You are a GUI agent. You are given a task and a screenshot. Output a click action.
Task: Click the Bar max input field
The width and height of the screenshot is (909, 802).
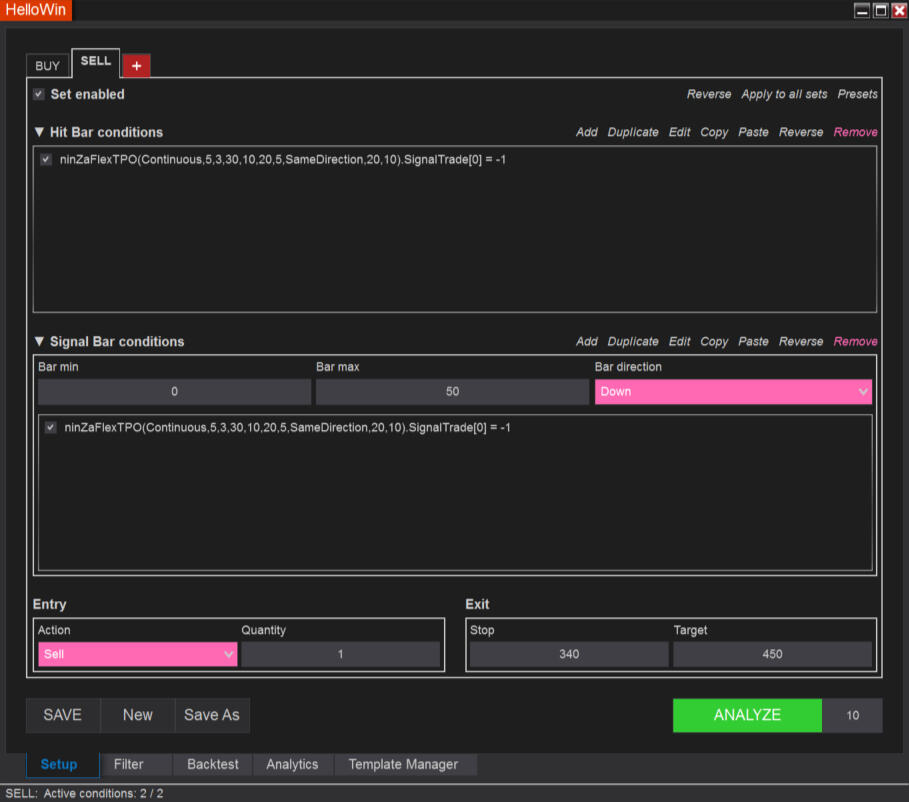pyautogui.click(x=452, y=392)
